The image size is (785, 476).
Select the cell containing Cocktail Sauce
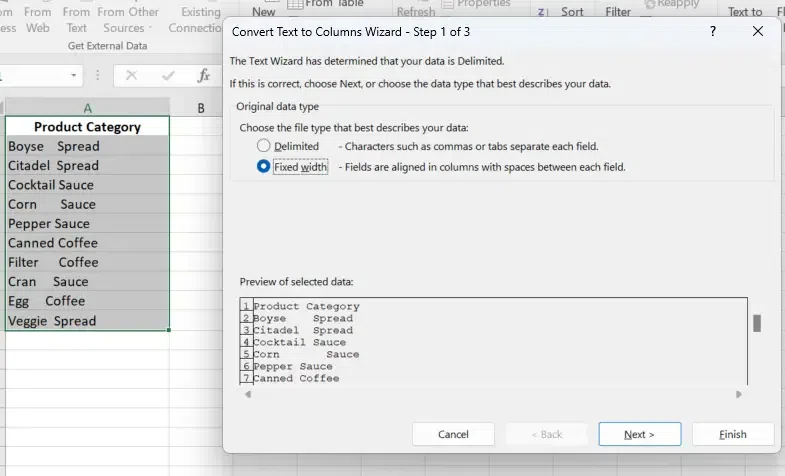pos(88,185)
